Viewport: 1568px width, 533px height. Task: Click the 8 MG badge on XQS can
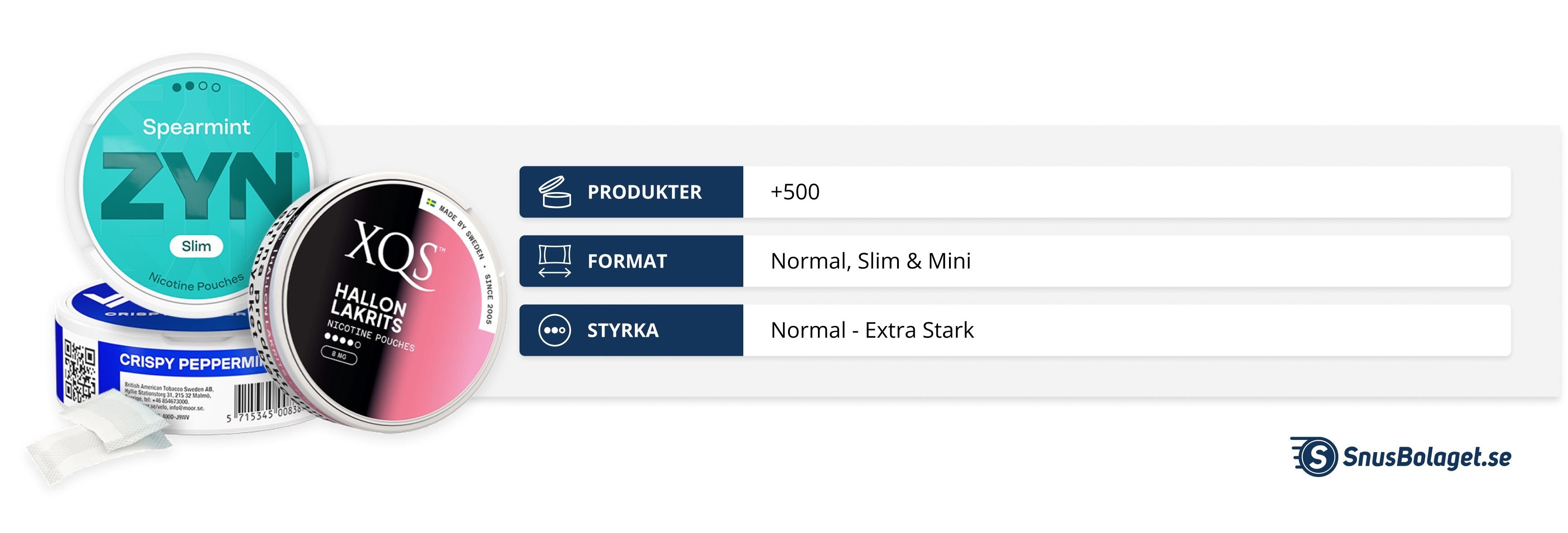[339, 355]
